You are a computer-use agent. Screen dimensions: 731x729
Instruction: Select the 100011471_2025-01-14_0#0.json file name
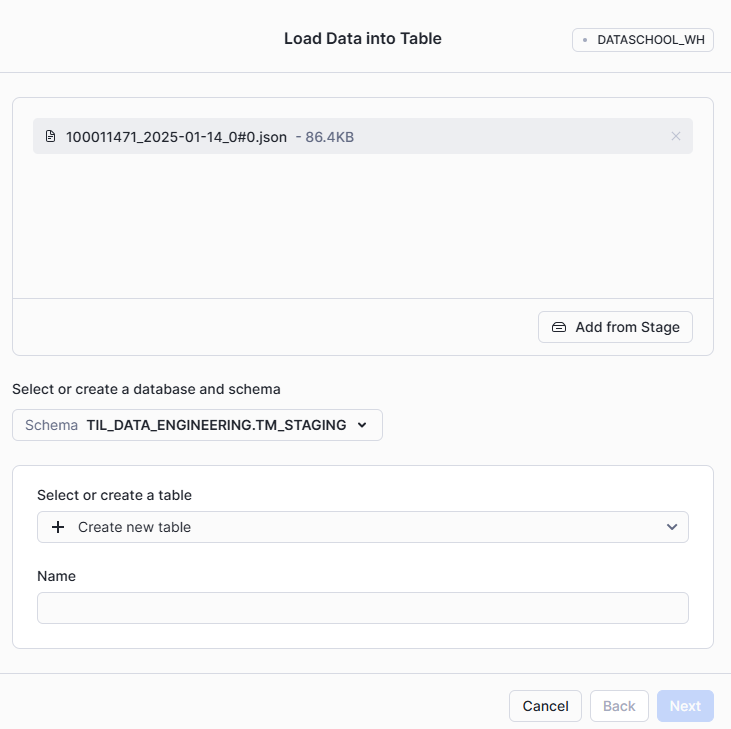point(176,136)
